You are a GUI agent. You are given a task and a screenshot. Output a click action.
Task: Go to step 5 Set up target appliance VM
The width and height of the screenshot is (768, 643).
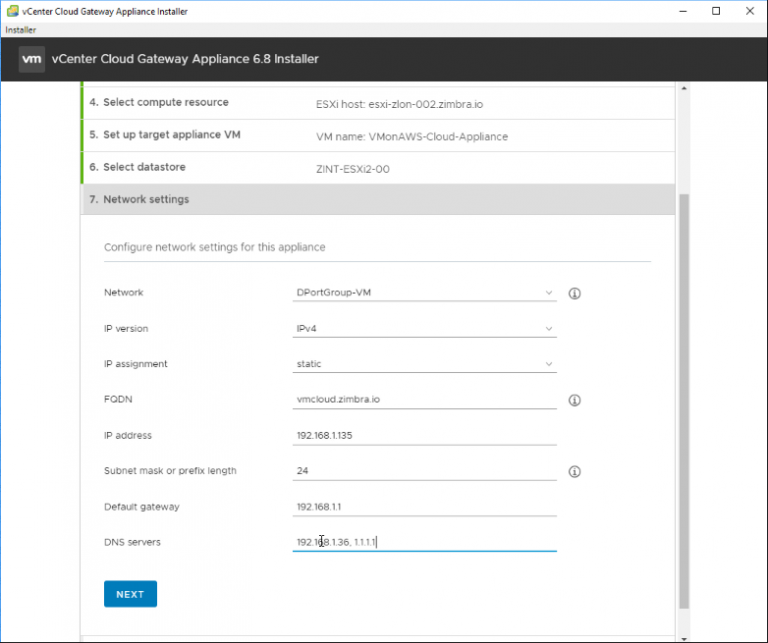378,135
